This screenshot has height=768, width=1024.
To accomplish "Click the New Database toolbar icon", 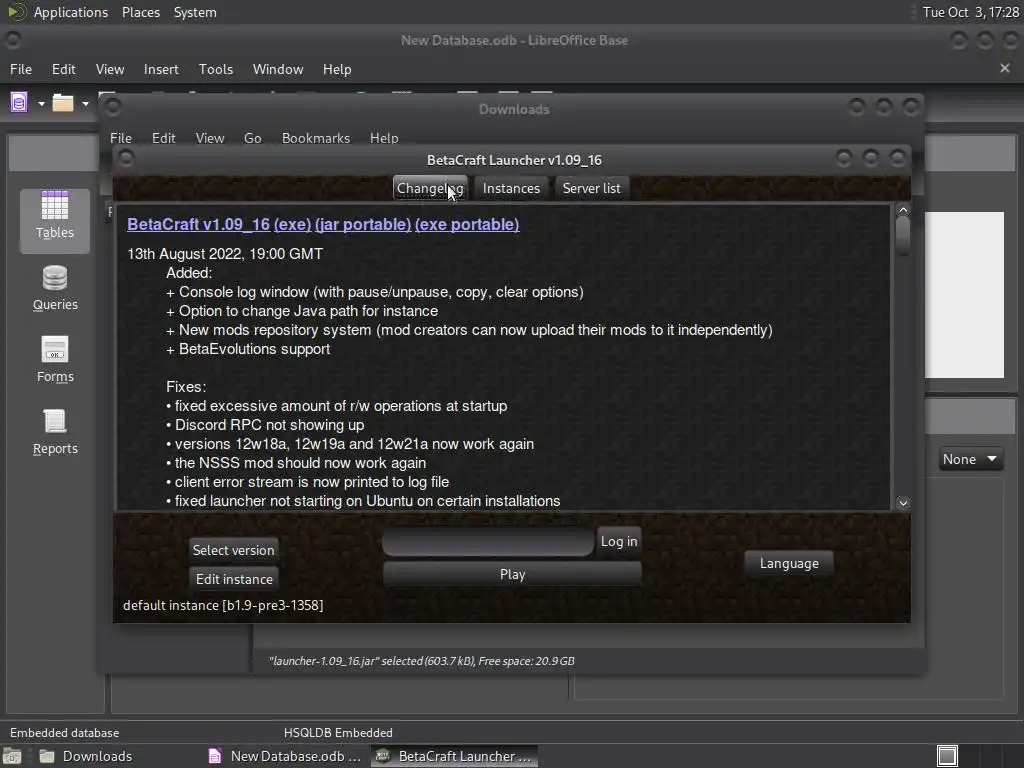I will (x=20, y=103).
